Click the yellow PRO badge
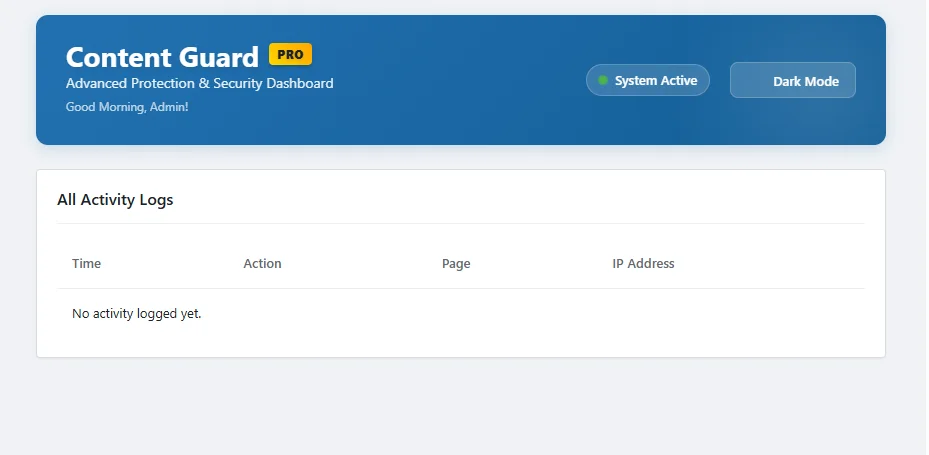The width and height of the screenshot is (929, 455). [290, 55]
